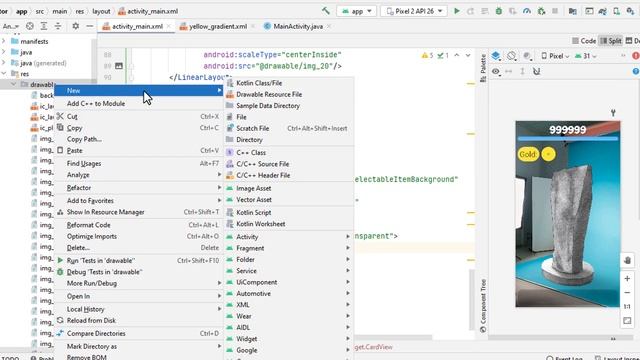This screenshot has width=640, height=360.
Task: Click the editor vertical scrollbar
Action: (471, 299)
